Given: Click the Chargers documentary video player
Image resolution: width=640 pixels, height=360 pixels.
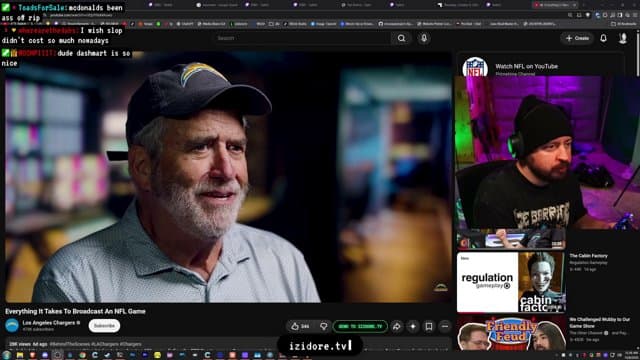Looking at the screenshot, I should click(x=229, y=176).
